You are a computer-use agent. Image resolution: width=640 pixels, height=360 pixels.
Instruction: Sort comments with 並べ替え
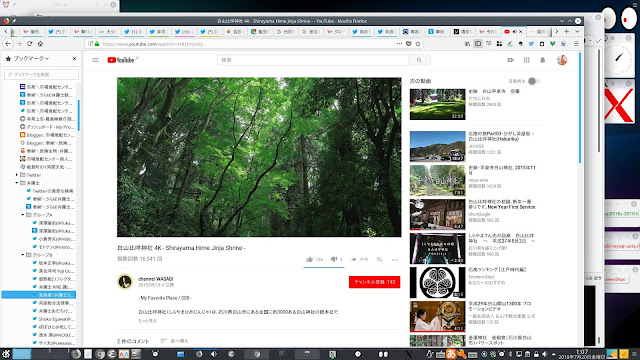tap(175, 341)
